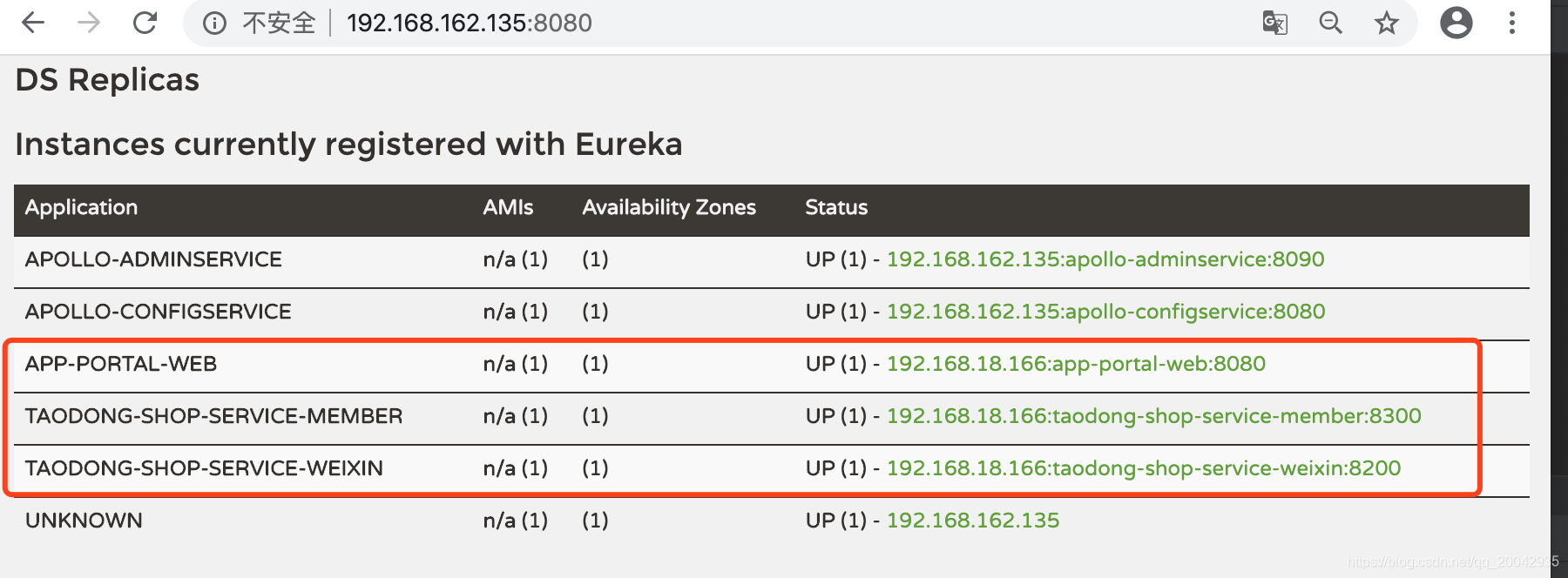Open the Chrome three-dot menu
Image resolution: width=1568 pixels, height=578 pixels.
pos(1512,23)
